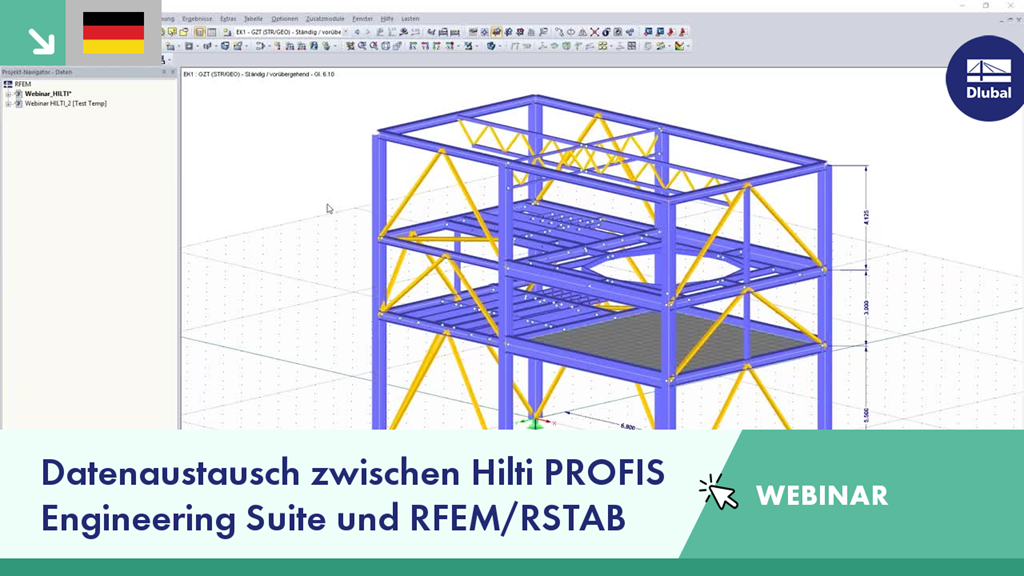The width and height of the screenshot is (1024, 576).
Task: Open the Optionen menu
Action: click(284, 19)
